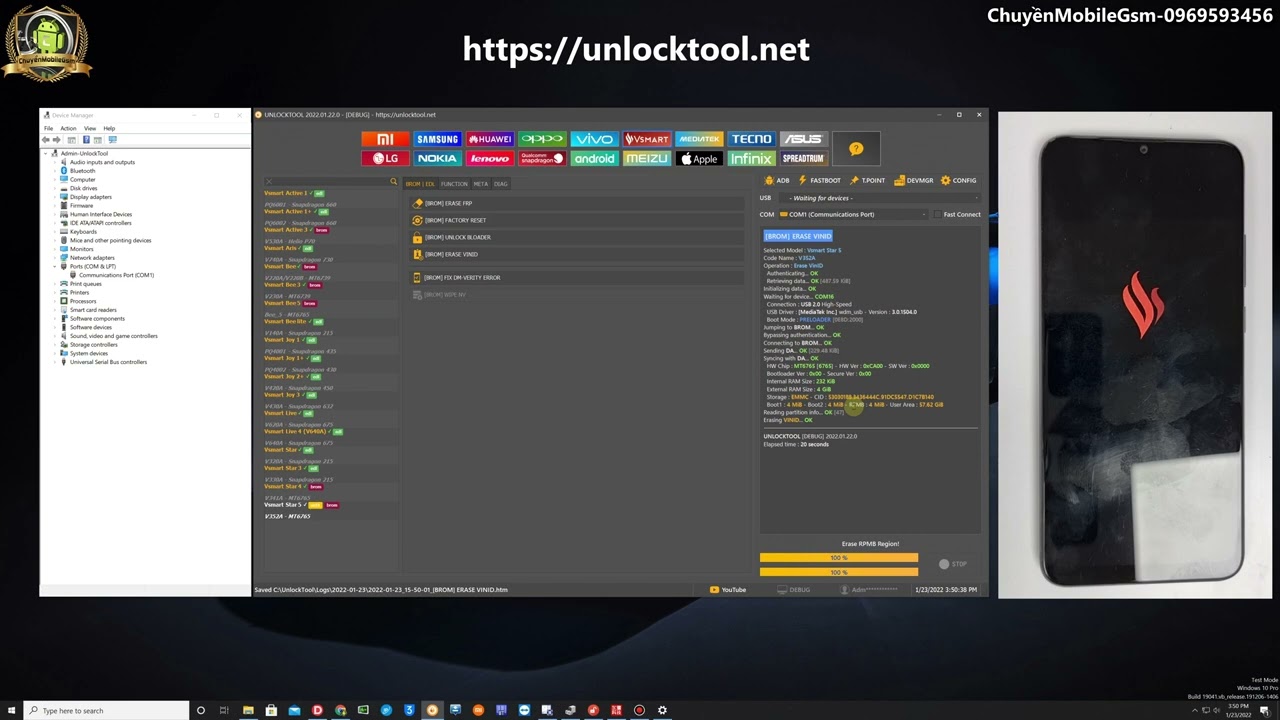The height and width of the screenshot is (720, 1280).
Task: Select the Lenovo brand logo
Action: [x=489, y=158]
